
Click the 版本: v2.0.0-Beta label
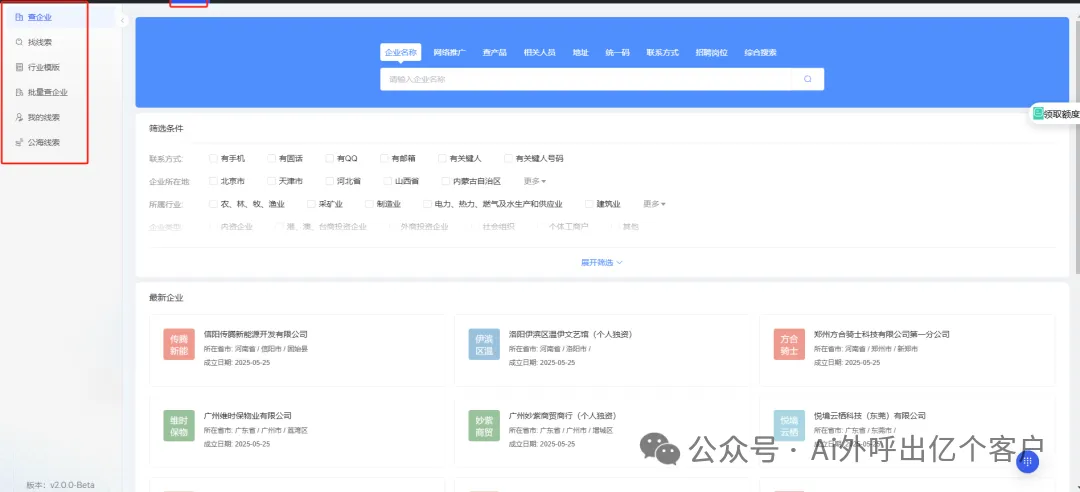(61, 485)
